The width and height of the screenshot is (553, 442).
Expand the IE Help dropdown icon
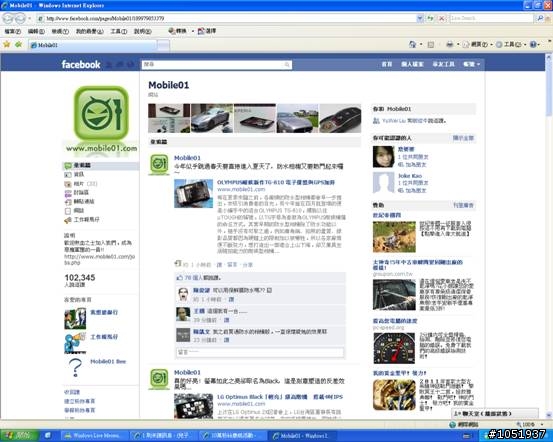[x=535, y=44]
